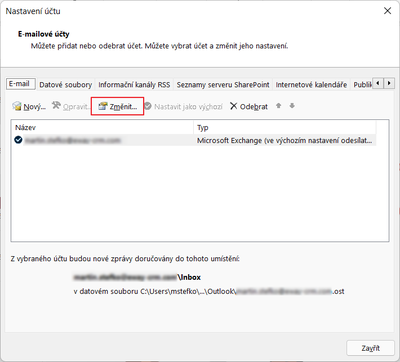The image size is (400, 362).
Task: Switch to the Datové soubory tab
Action: [x=66, y=85]
